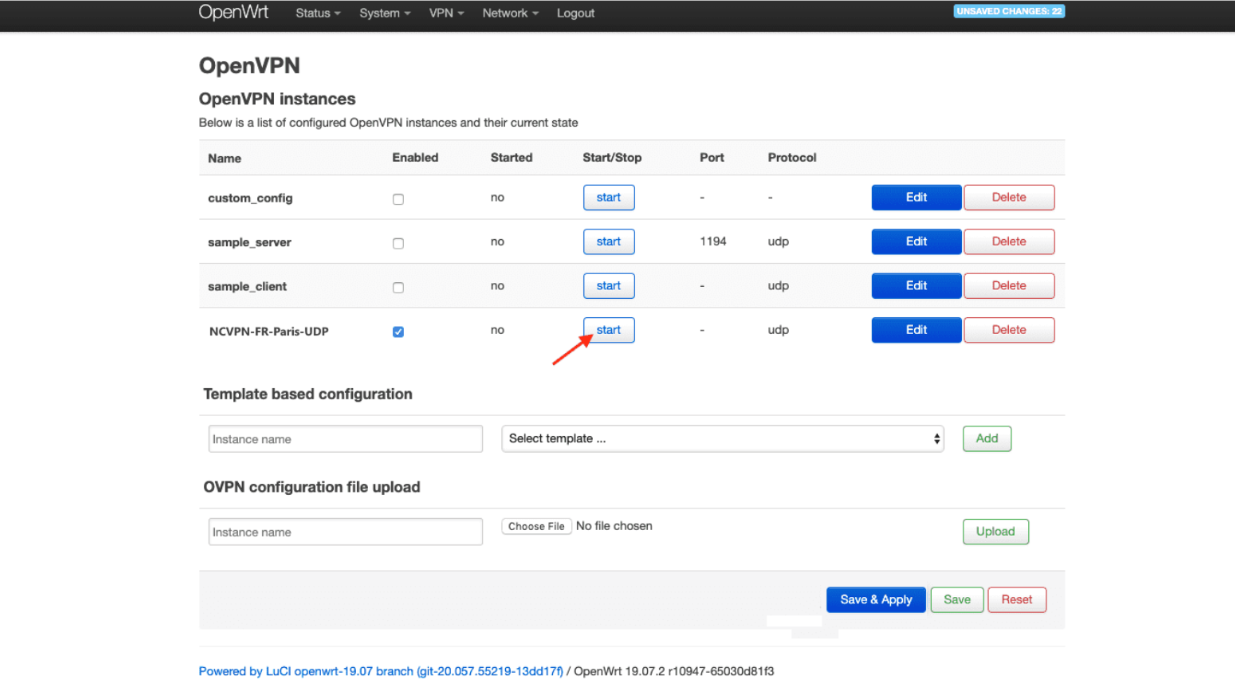
Task: Click the Template based configuration heading
Action: [x=308, y=394]
